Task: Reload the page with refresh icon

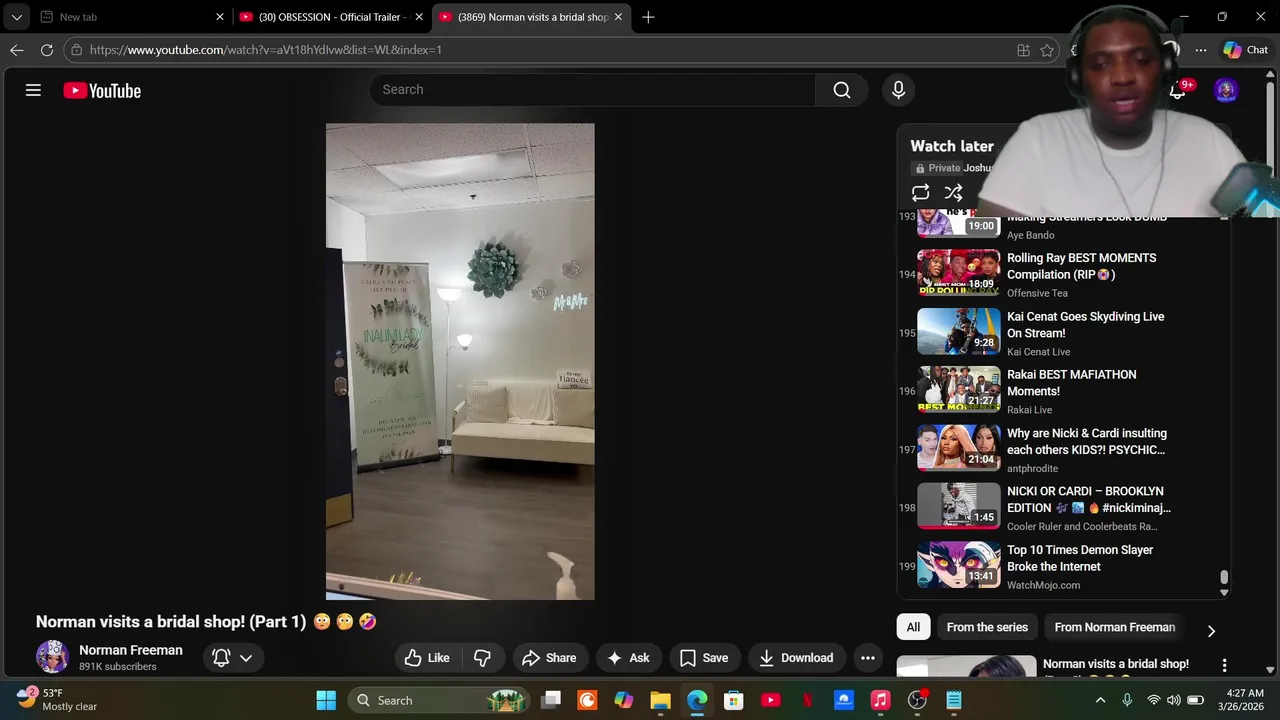Action: [47, 50]
